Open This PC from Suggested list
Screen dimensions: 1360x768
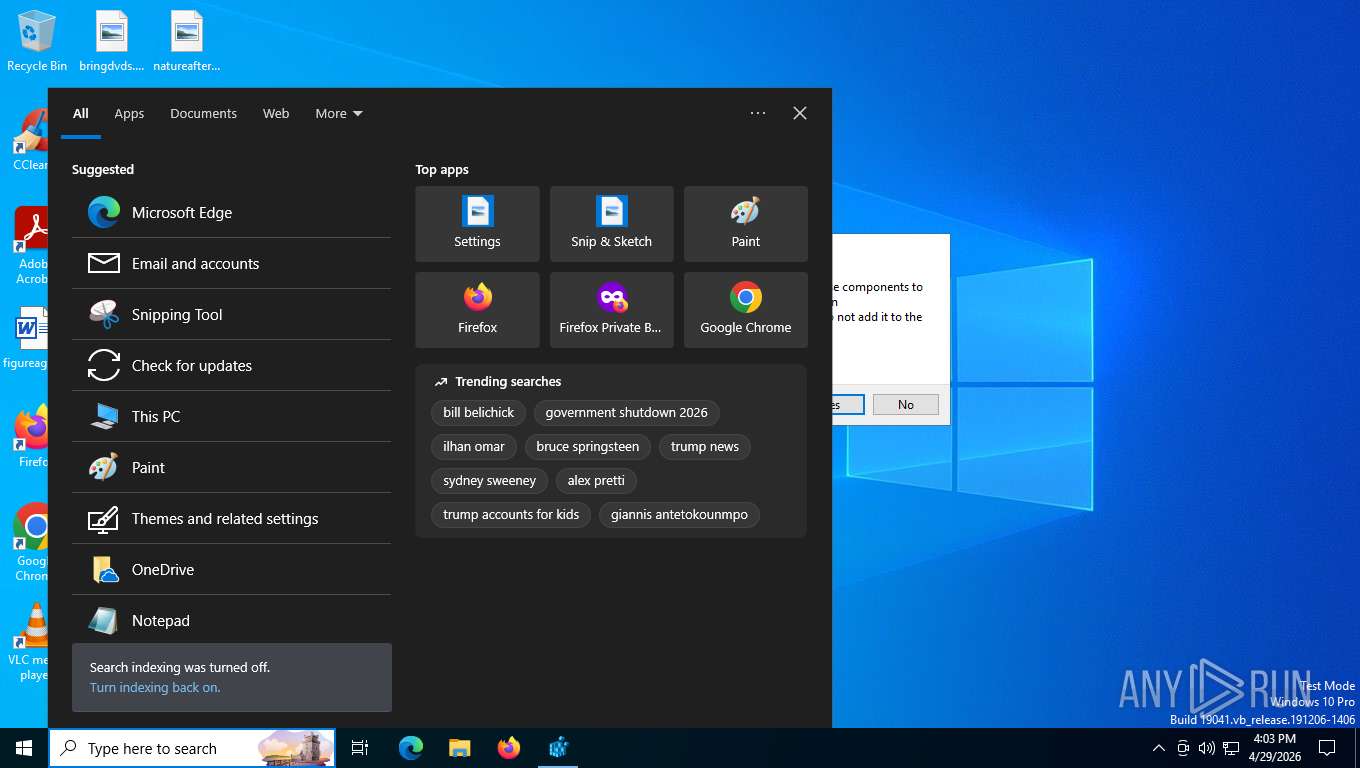click(x=231, y=416)
